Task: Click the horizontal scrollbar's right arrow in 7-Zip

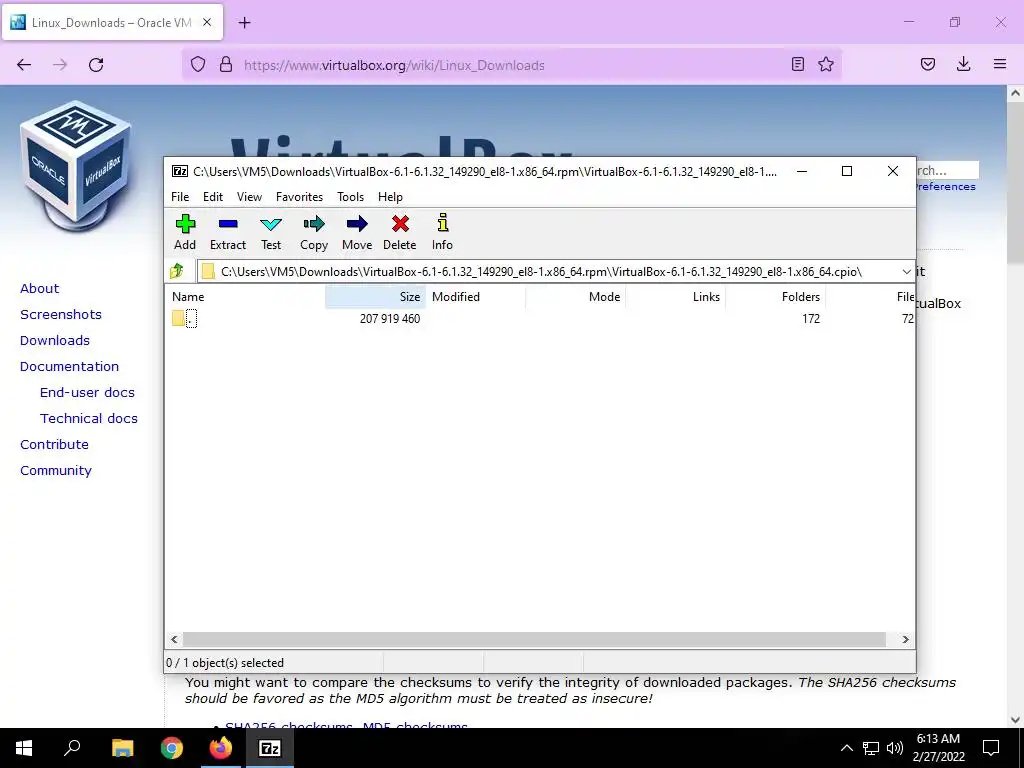Action: click(x=905, y=639)
